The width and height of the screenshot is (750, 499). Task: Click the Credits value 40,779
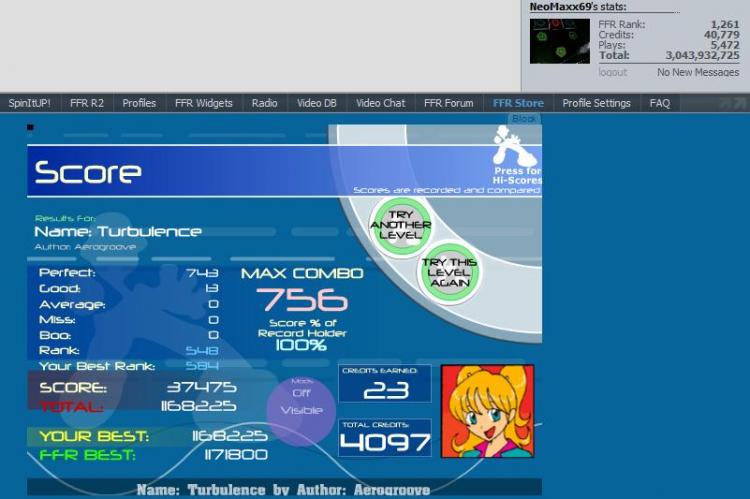coord(722,35)
